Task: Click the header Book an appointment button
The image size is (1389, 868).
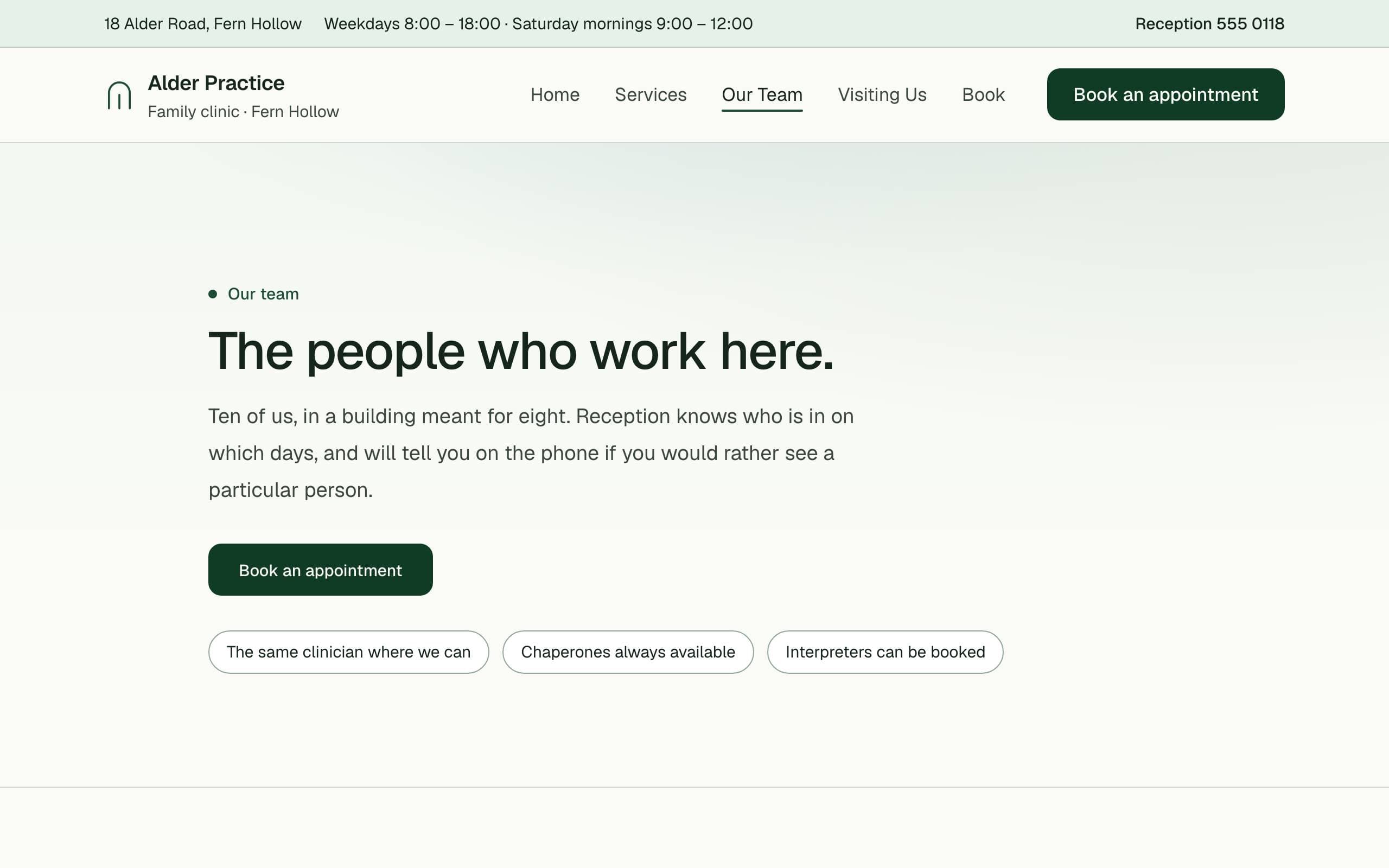Action: point(1165,95)
